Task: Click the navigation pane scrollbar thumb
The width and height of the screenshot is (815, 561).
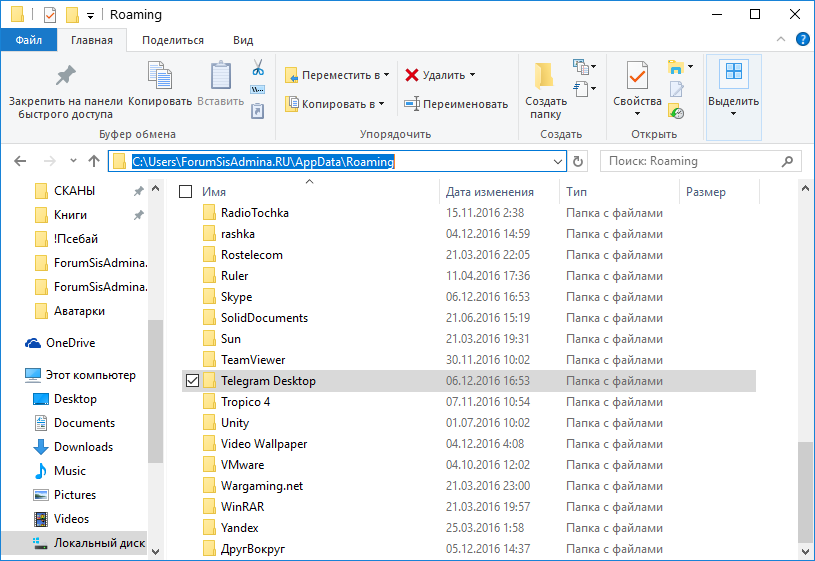Action: point(155,391)
